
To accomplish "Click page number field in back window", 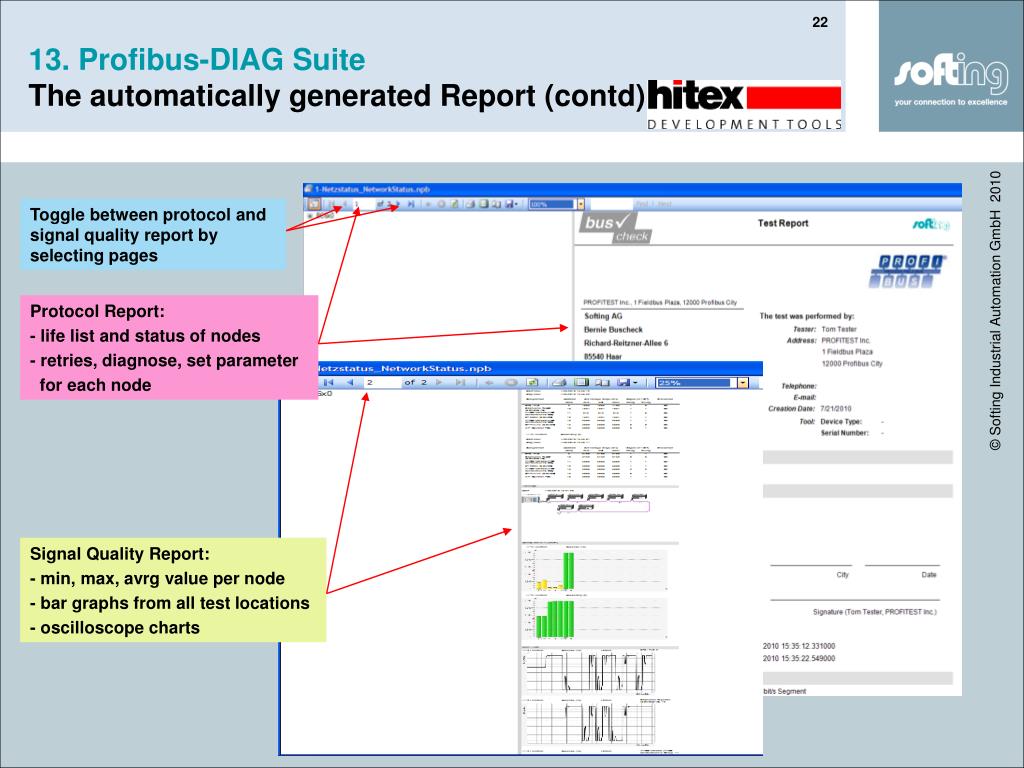I will coord(364,204).
